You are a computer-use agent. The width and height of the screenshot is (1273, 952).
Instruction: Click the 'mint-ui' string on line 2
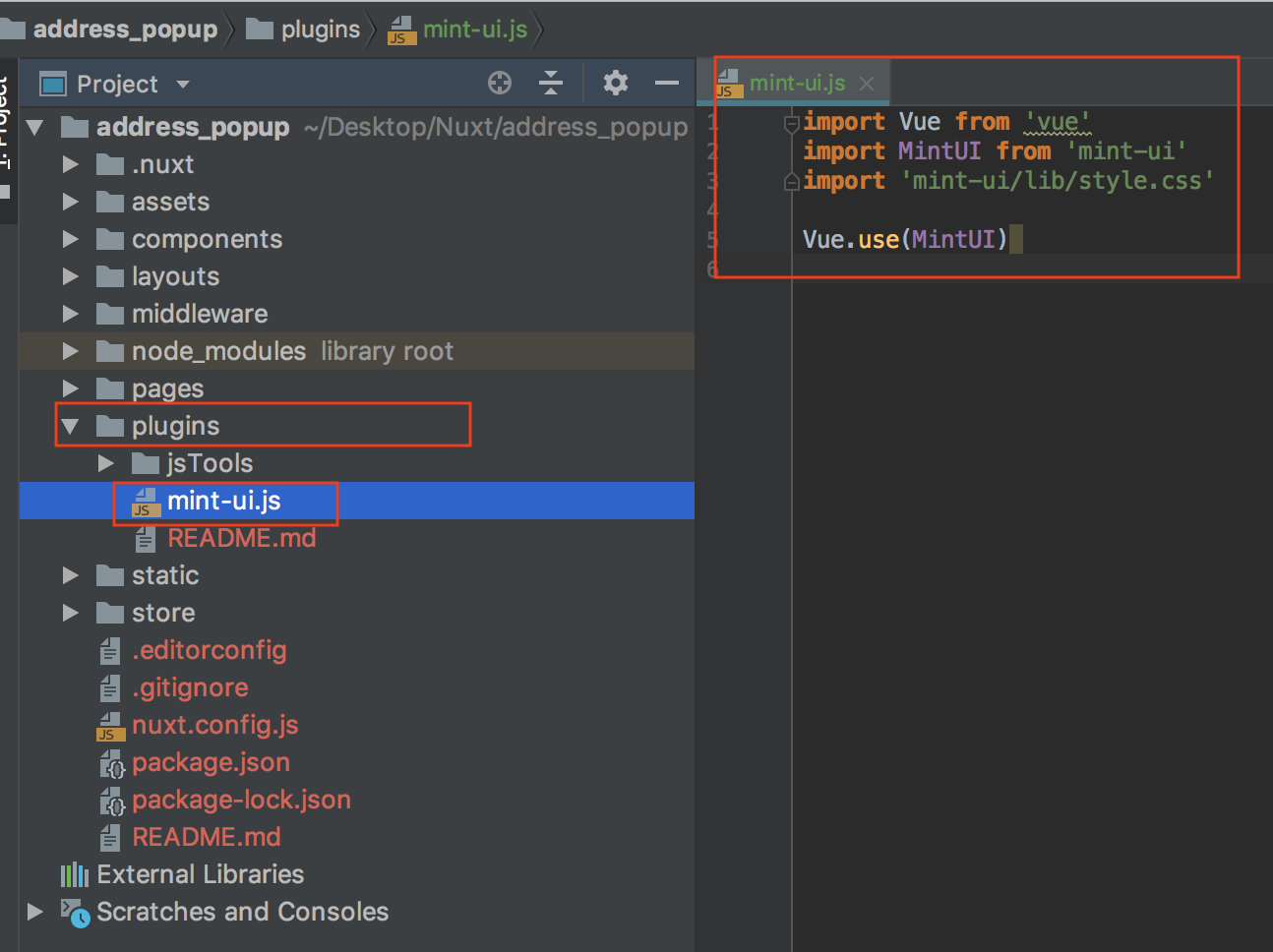click(1127, 151)
